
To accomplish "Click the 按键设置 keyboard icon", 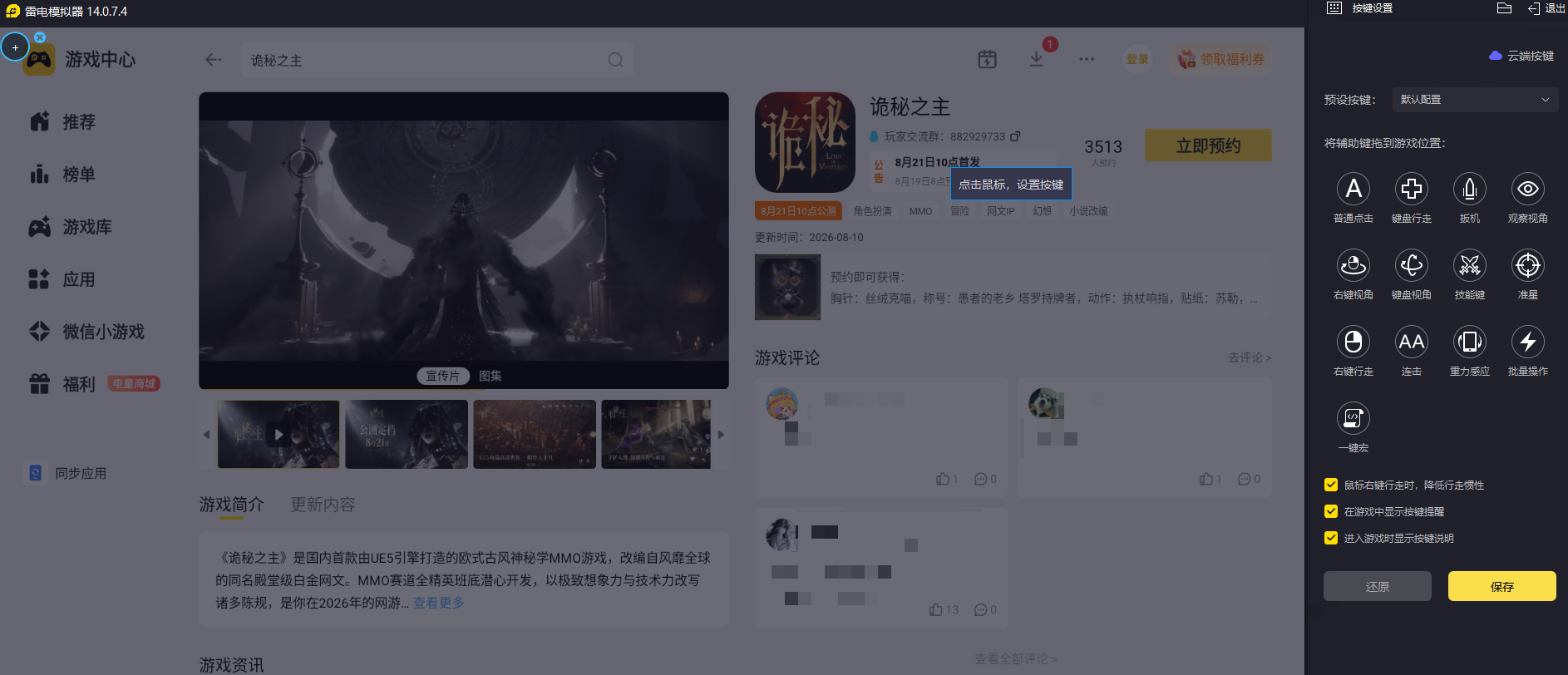I will [1334, 8].
